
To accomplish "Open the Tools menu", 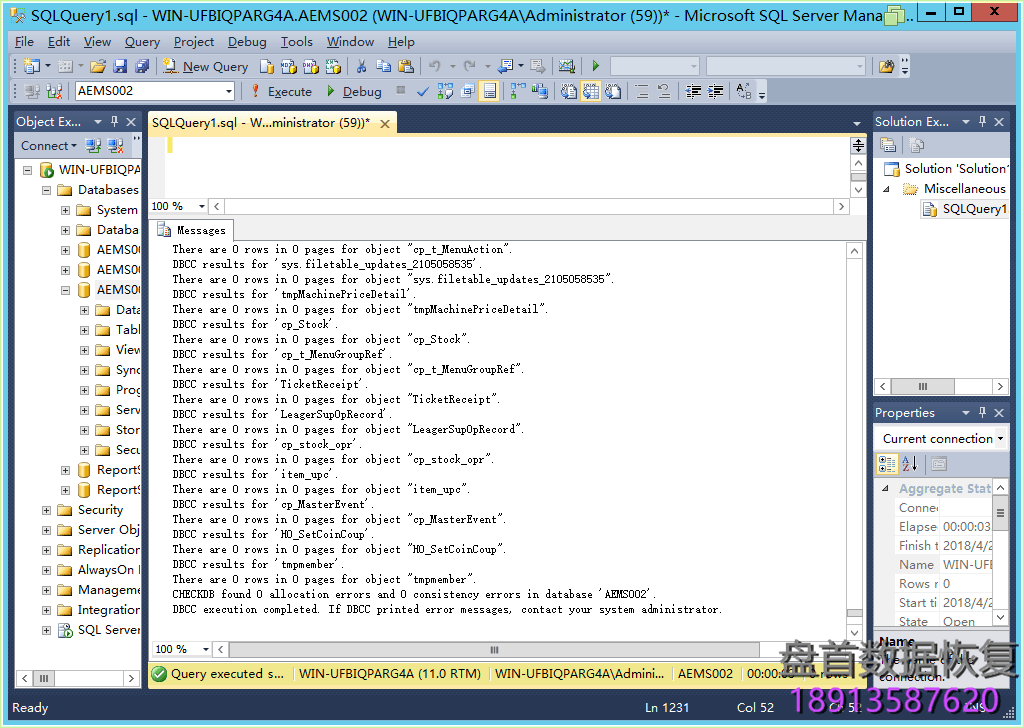I will [x=296, y=42].
